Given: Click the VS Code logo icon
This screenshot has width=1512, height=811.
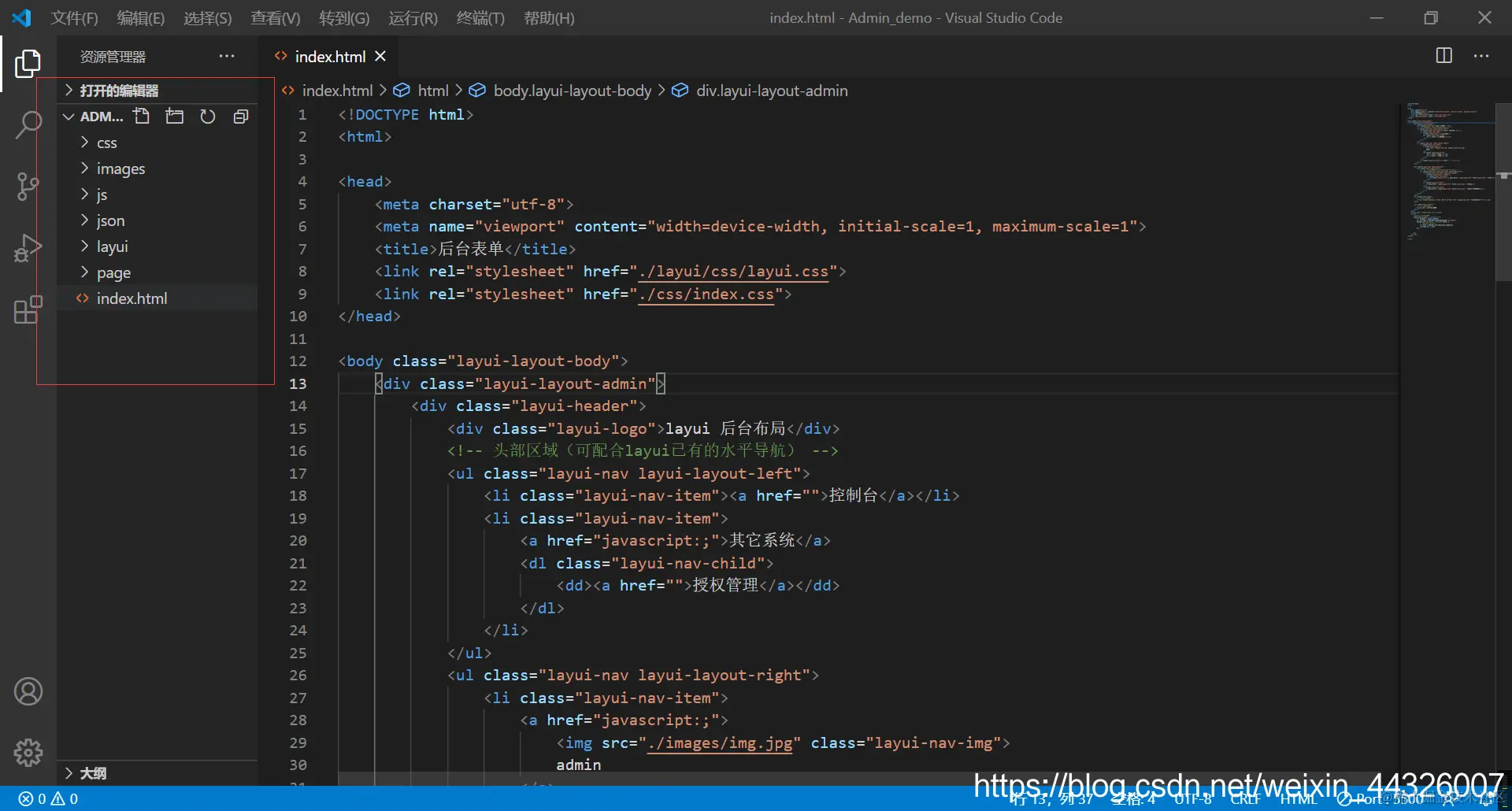Looking at the screenshot, I should (21, 17).
